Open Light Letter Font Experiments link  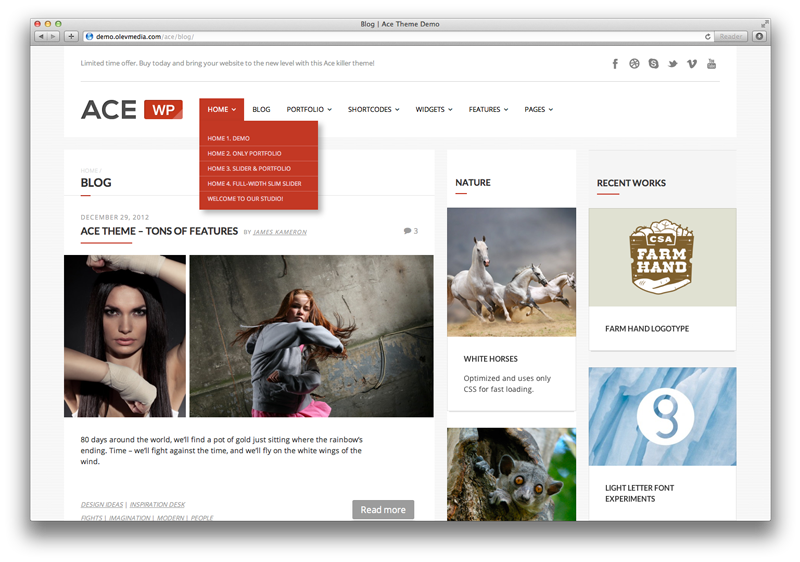639,493
